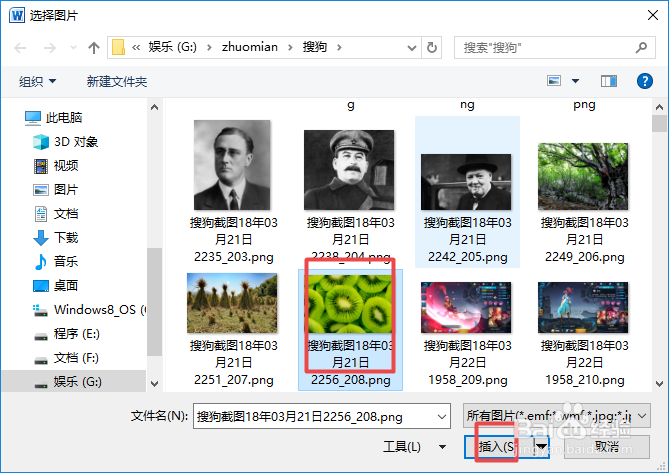
Task: Select 娱乐 (G:) in the address path
Action: coord(173,47)
